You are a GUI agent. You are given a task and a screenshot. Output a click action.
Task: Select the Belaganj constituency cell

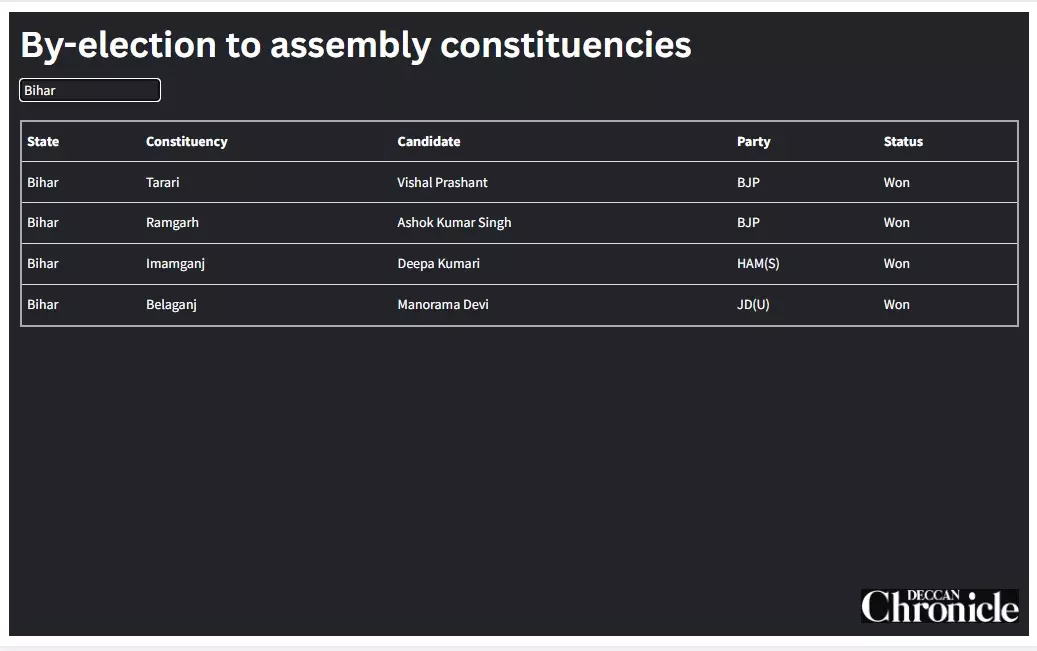pos(171,305)
